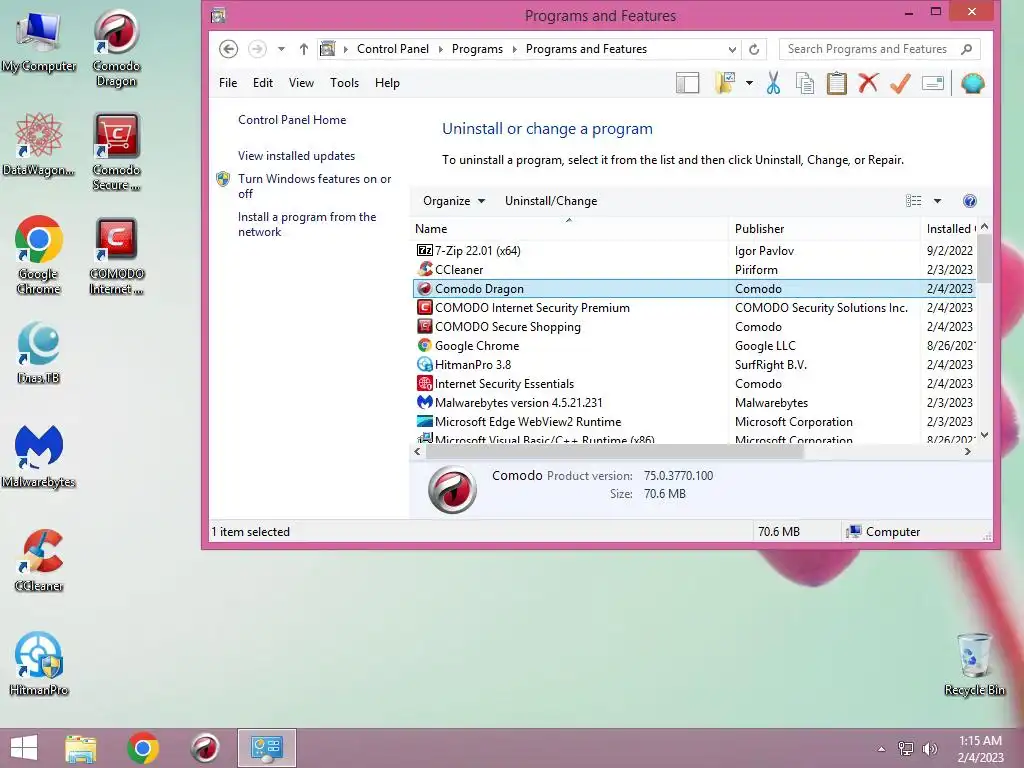Open the help question mark icon
1024x768 pixels.
pos(970,201)
